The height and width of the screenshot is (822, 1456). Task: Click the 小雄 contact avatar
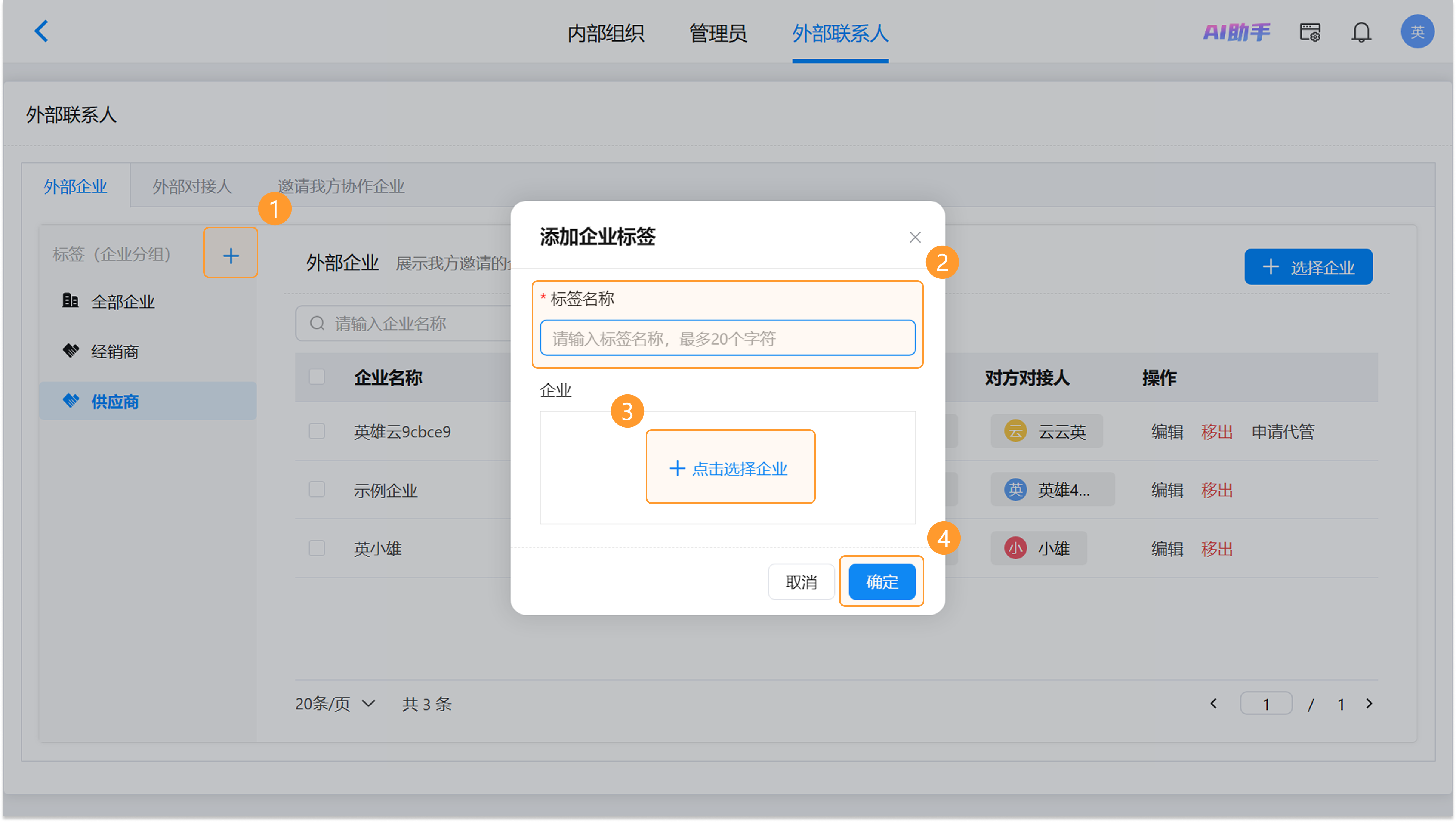point(1015,548)
